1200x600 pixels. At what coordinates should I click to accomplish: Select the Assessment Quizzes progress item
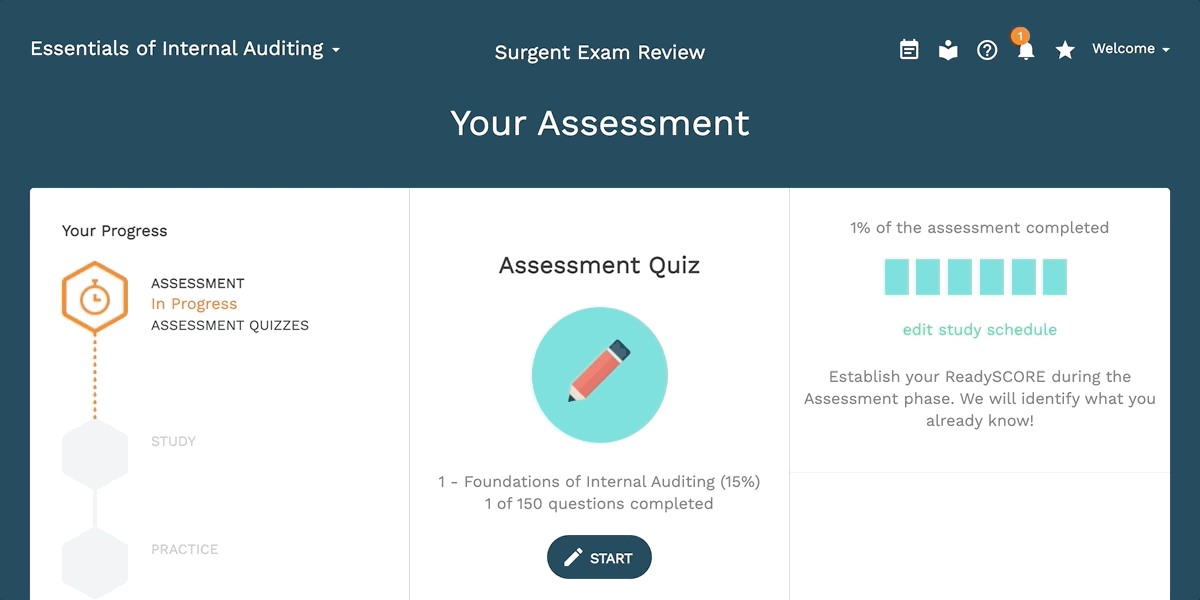pos(230,325)
